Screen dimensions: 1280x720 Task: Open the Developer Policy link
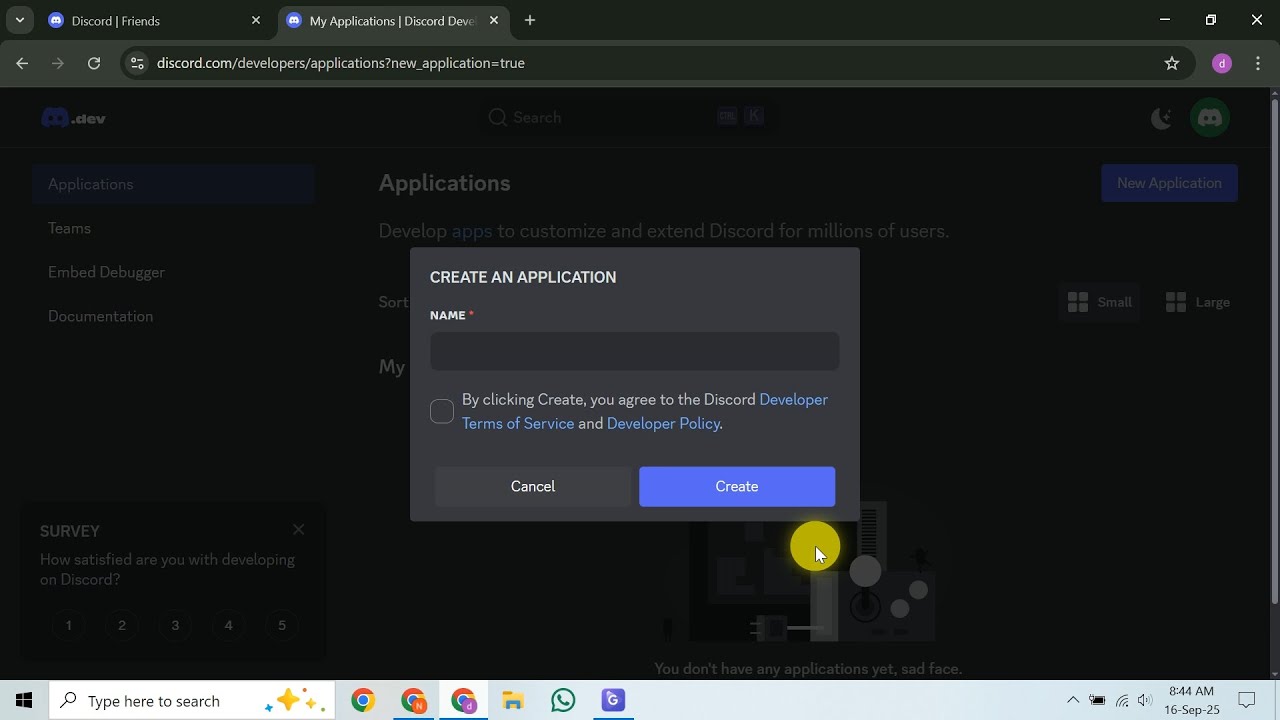[x=662, y=423]
